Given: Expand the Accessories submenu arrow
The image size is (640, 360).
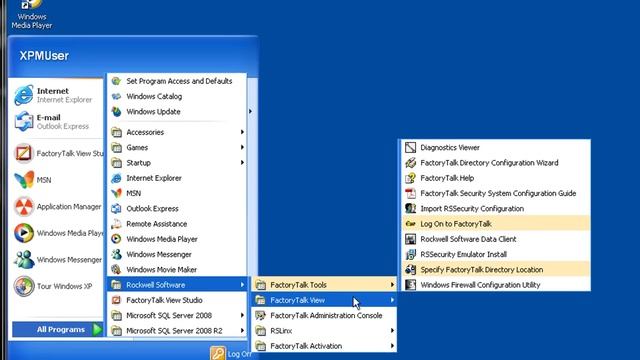Looking at the screenshot, I should pyautogui.click(x=242, y=132).
